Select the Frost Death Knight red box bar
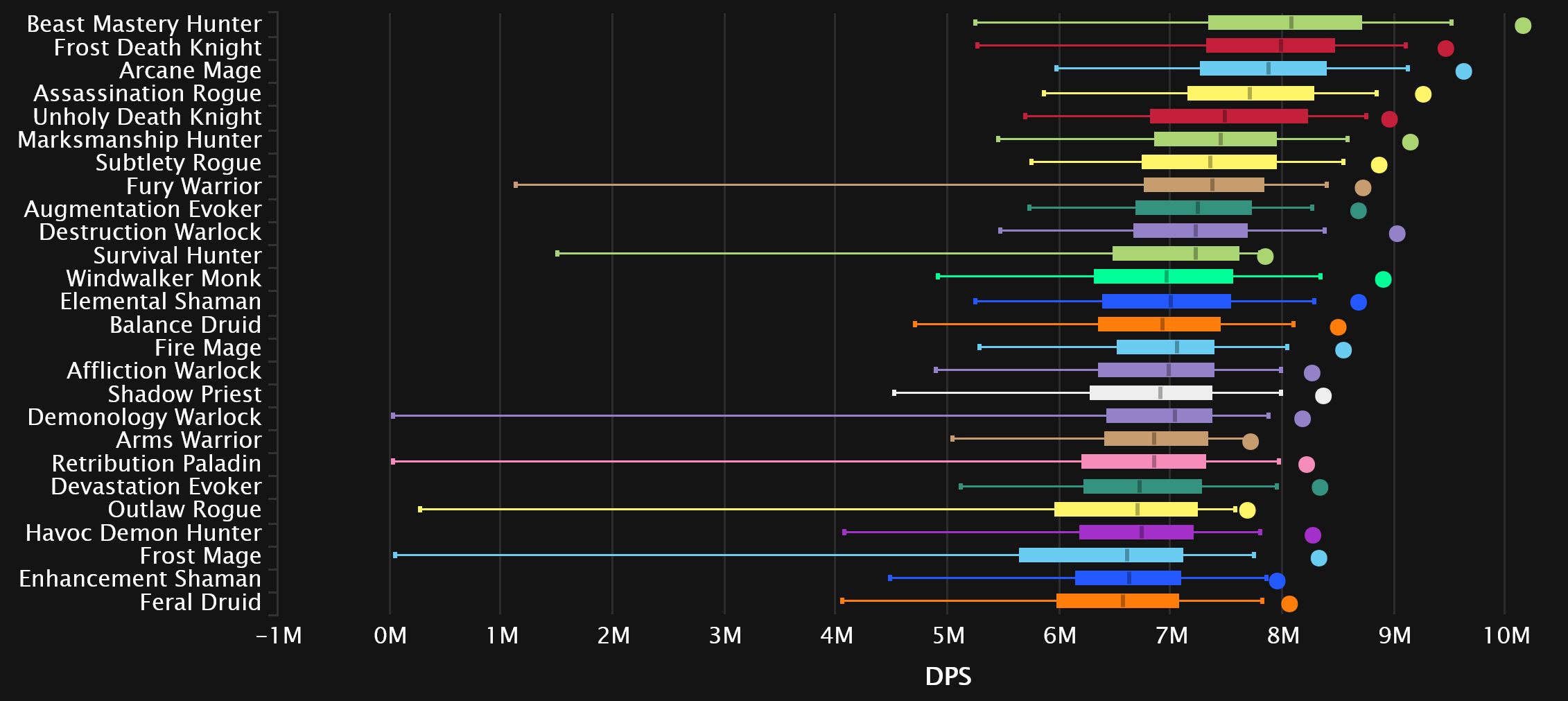This screenshot has height=701, width=1568. [1270, 46]
